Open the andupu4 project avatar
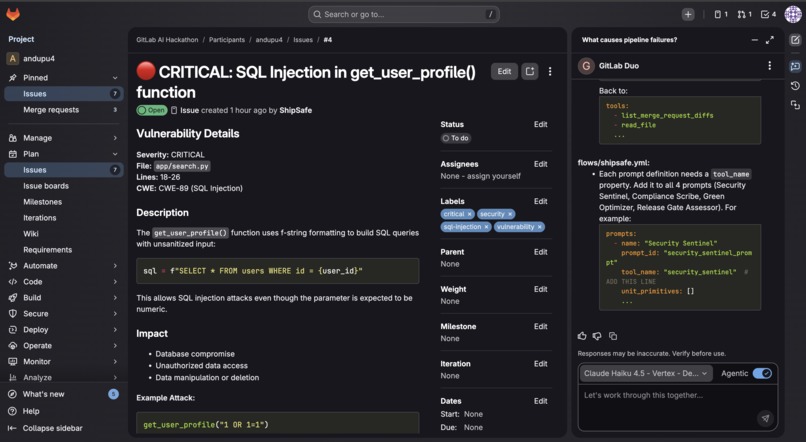Viewport: 806px width, 442px height. click(x=13, y=59)
